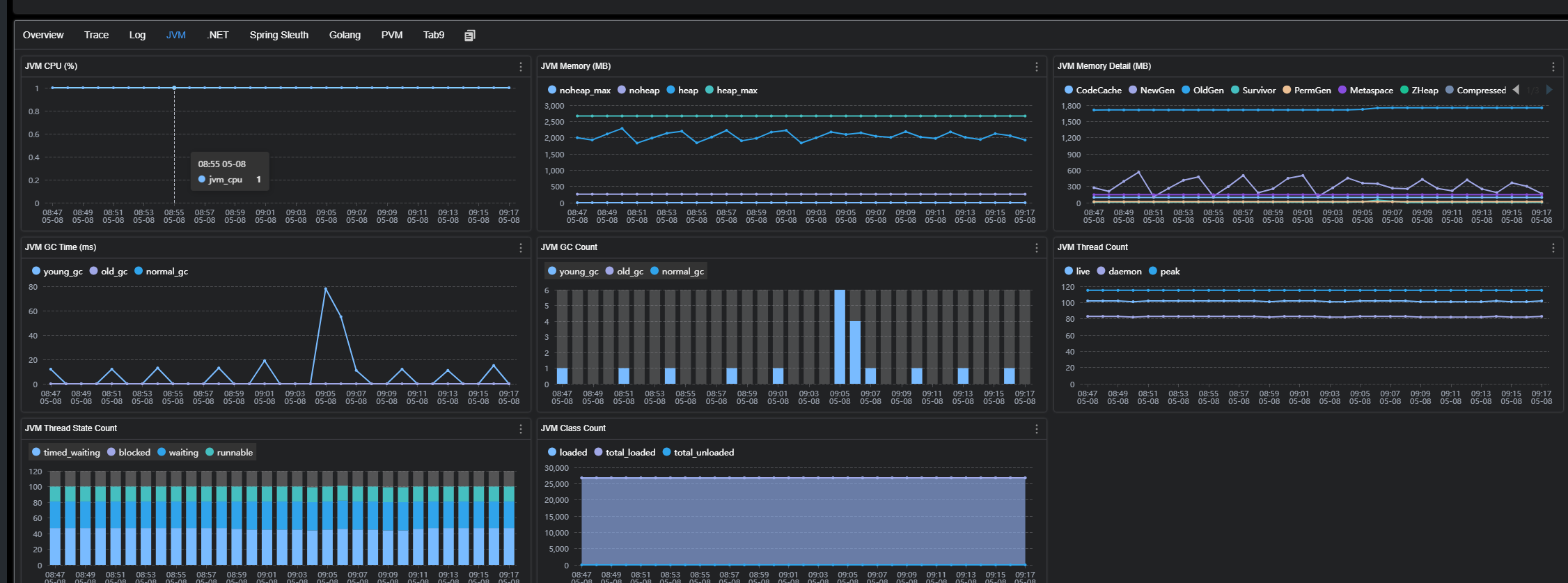Click the JVM CPU (%) panel title
This screenshot has height=583, width=1568.
coord(51,66)
